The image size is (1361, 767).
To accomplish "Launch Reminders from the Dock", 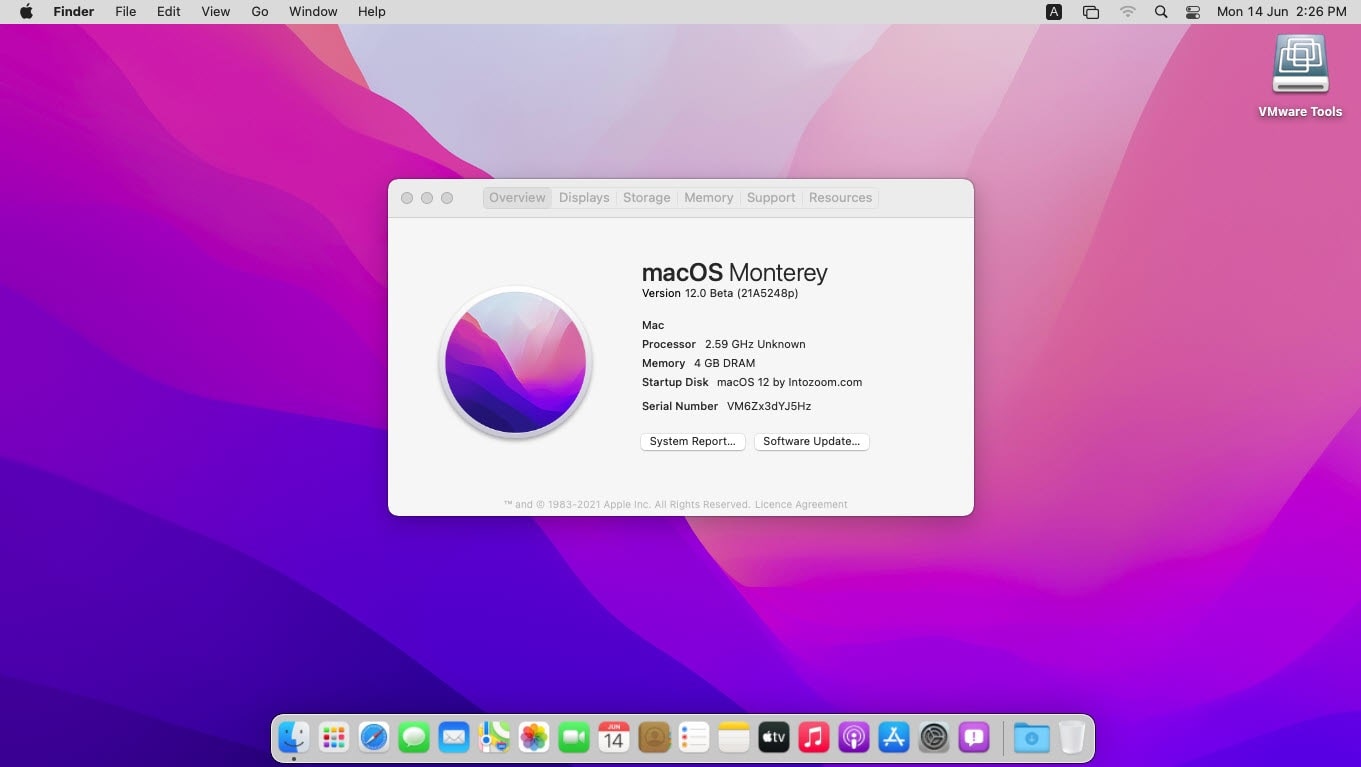I will (x=694, y=738).
